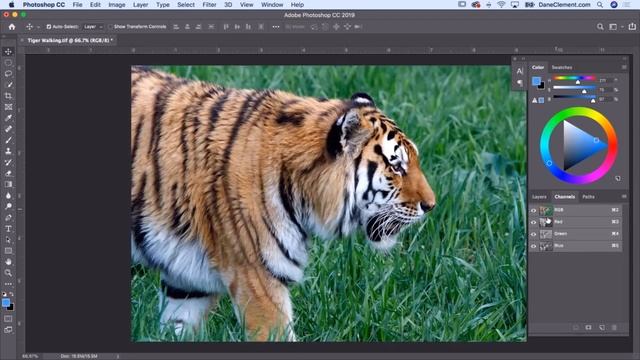Switch to the Swatches tab

(x=562, y=67)
